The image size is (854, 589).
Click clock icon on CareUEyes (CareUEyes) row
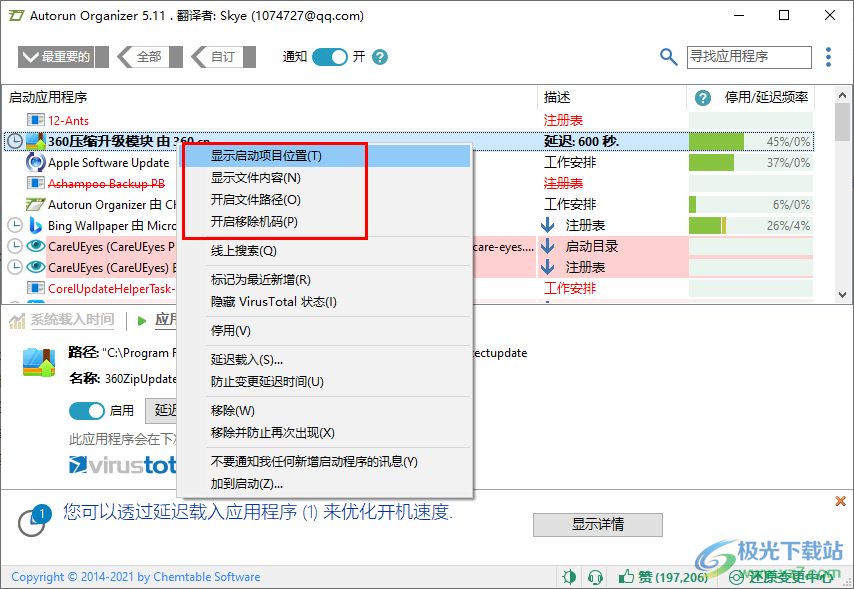click(x=15, y=267)
